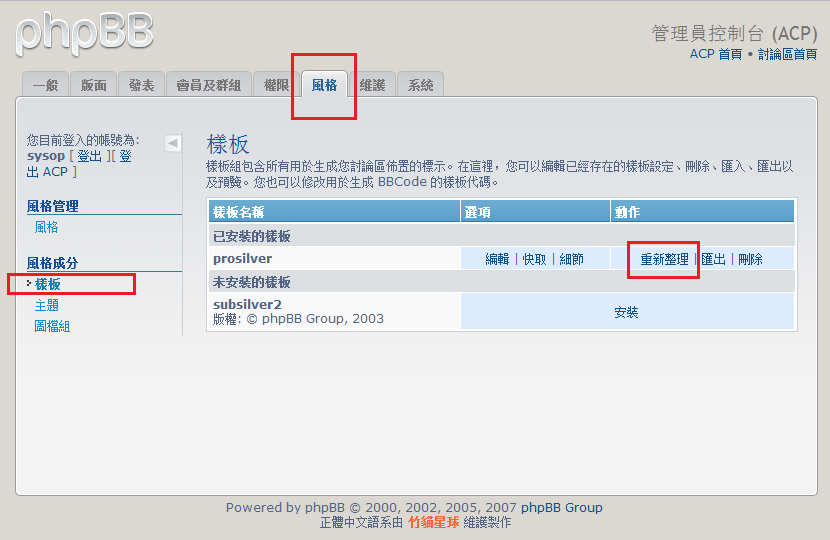Click 匯出 for the prosilver template
Image resolution: width=830 pixels, height=540 pixels.
pyautogui.click(x=713, y=259)
